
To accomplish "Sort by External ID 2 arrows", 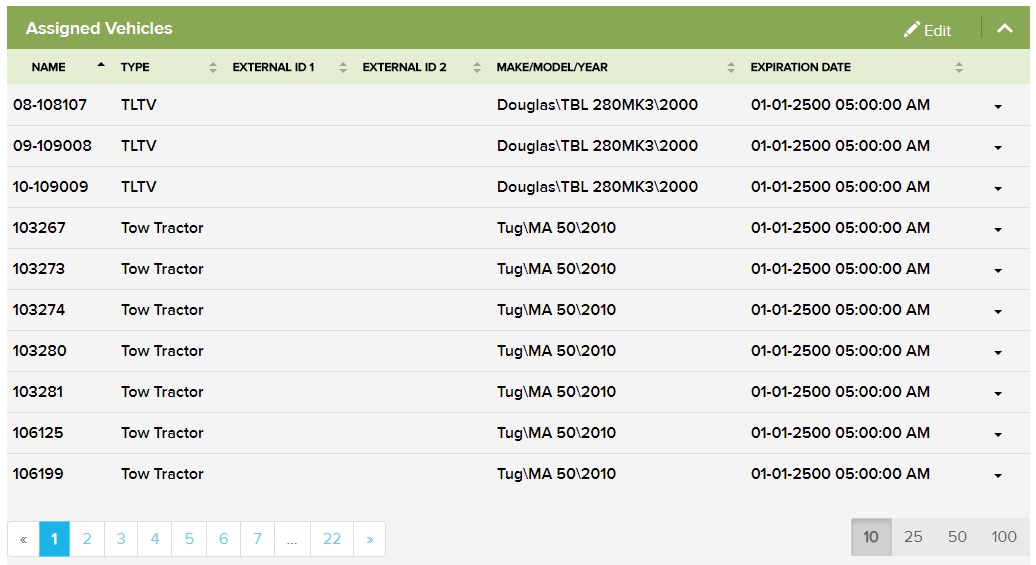I will pyautogui.click(x=477, y=68).
